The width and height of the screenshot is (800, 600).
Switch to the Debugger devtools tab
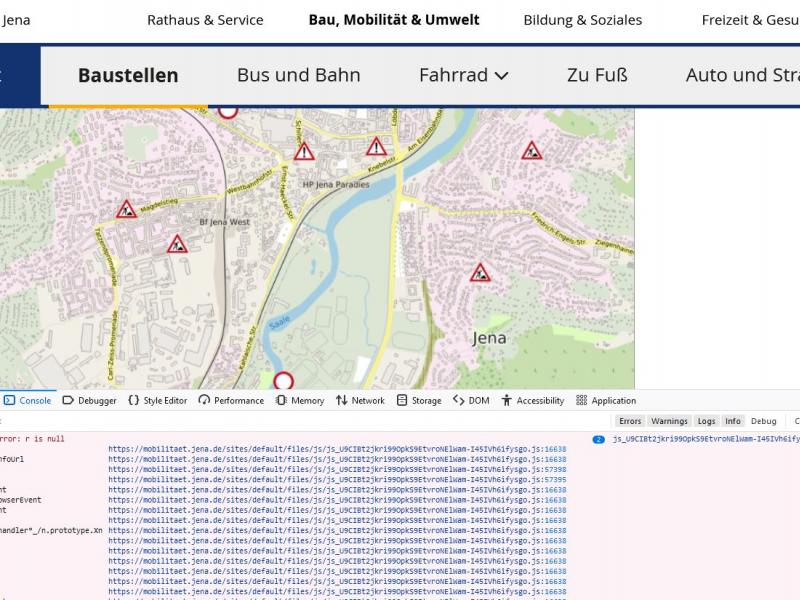pos(90,400)
